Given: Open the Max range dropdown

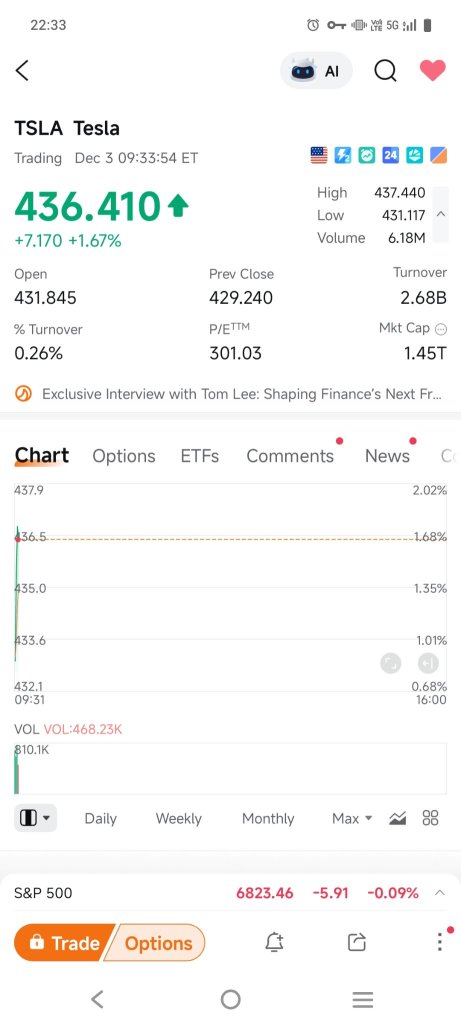Looking at the screenshot, I should (x=352, y=818).
